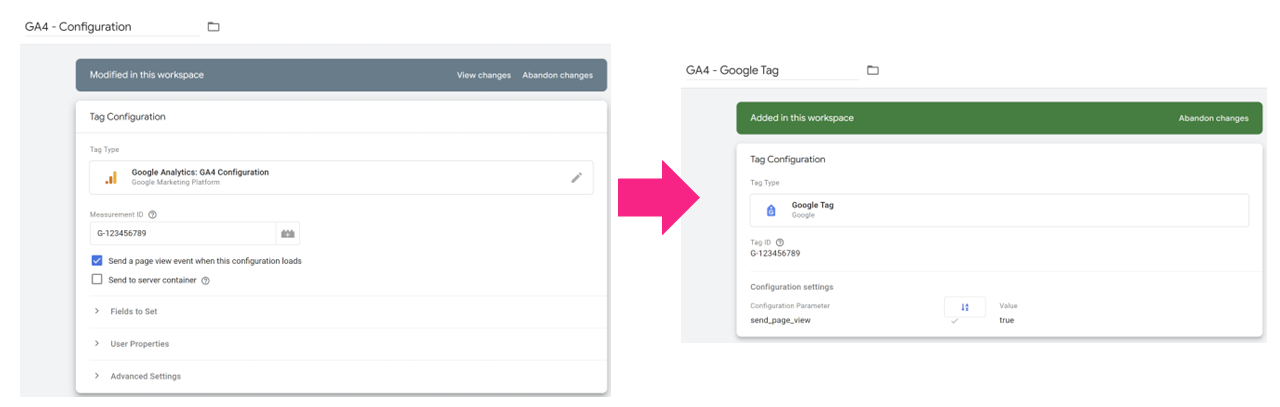Click Abandon changes in the green added banner

(x=1213, y=118)
